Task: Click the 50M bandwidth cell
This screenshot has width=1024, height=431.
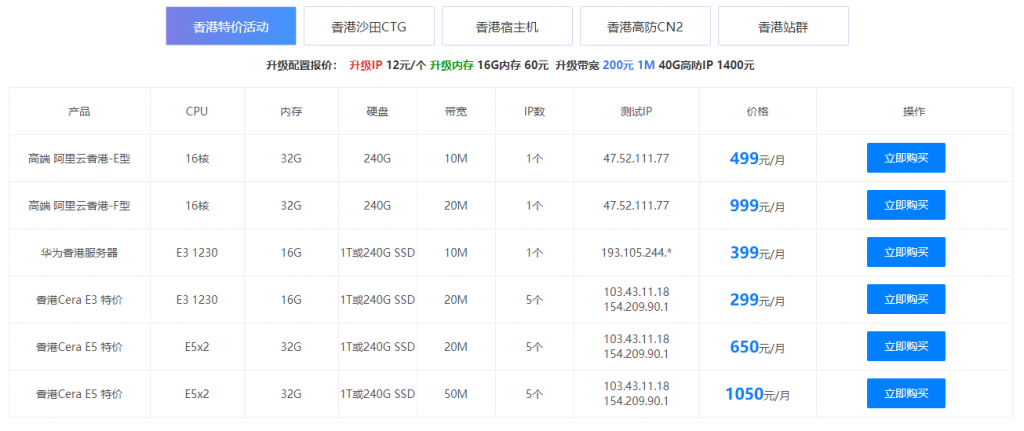Action: (x=456, y=393)
